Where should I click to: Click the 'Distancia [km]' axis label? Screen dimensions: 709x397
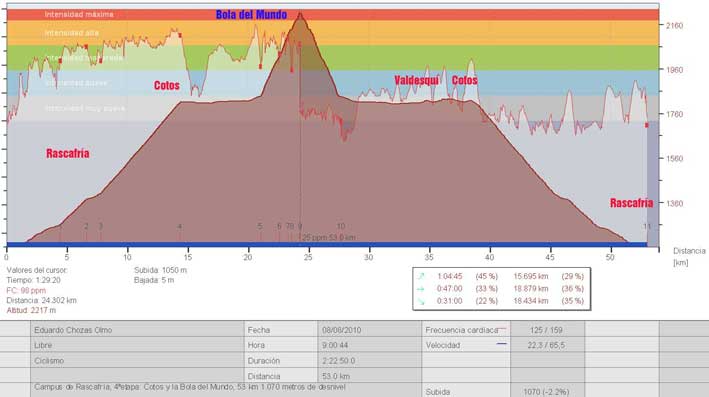tap(689, 256)
